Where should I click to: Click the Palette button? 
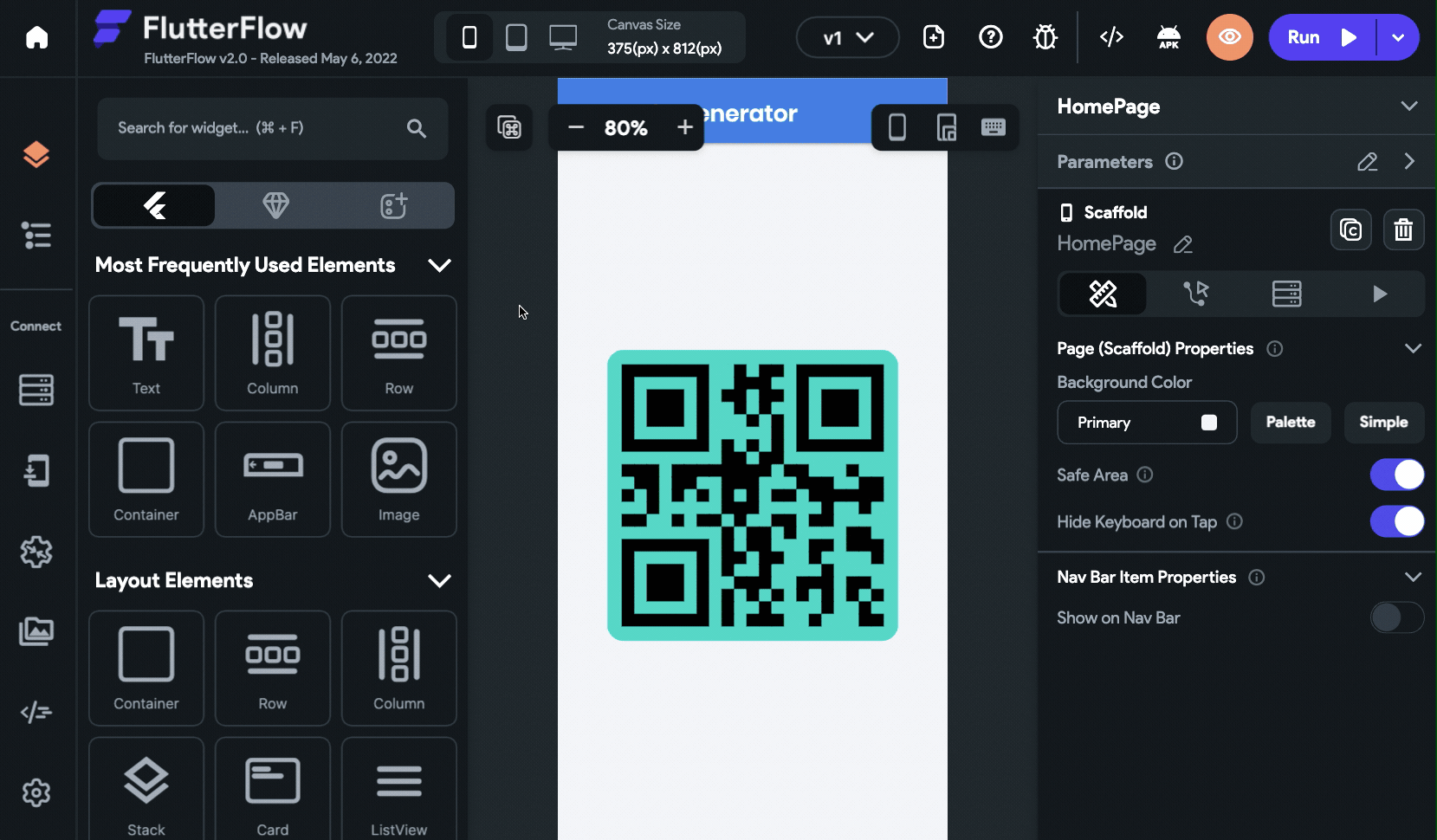tap(1291, 423)
